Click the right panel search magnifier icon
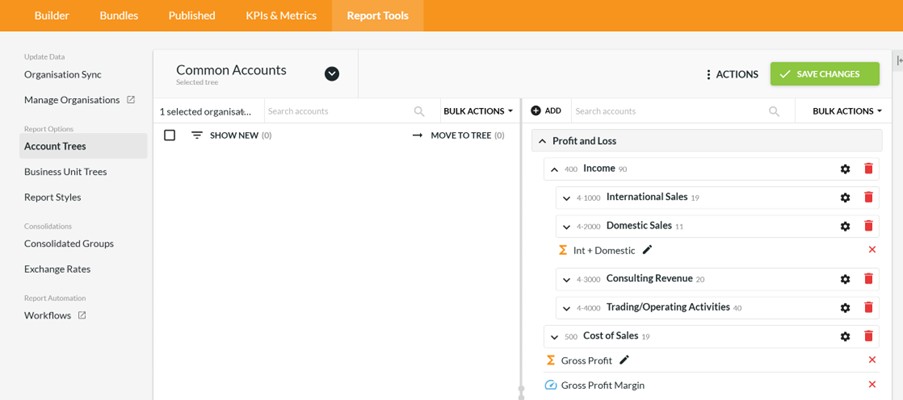This screenshot has height=400, width=903. [x=774, y=111]
